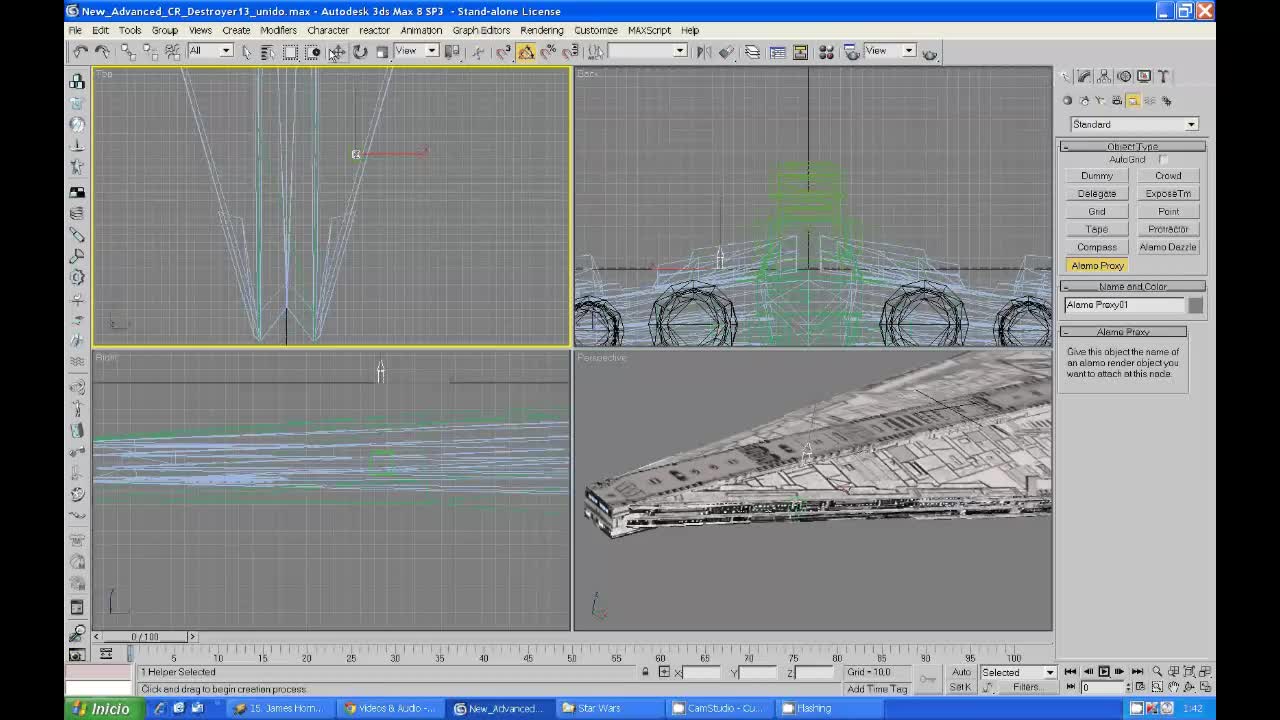This screenshot has width=1280, height=720.
Task: Click the Undo arrow in main toolbar
Action: pos(81,52)
